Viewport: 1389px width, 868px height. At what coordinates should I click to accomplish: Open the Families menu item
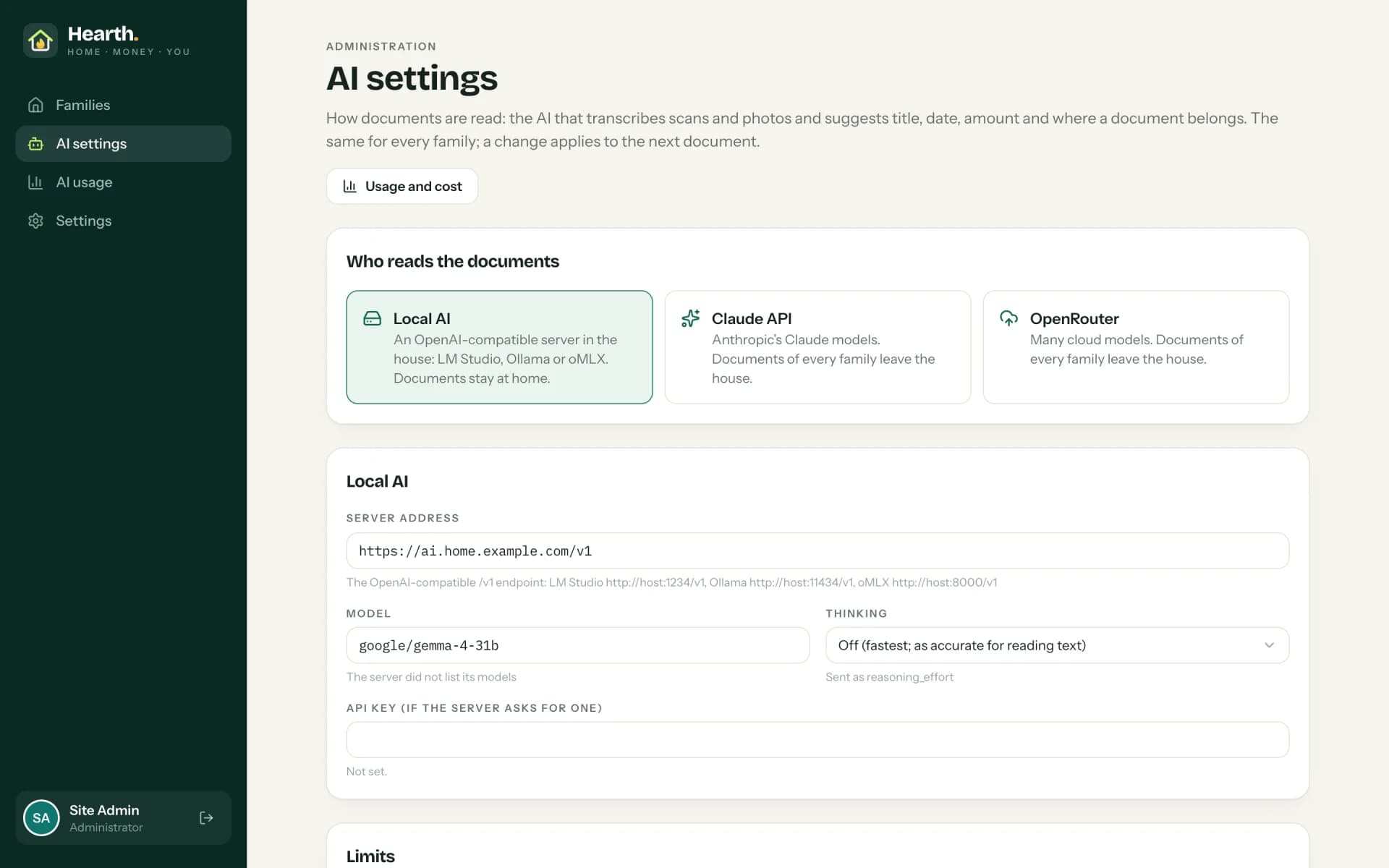(123, 105)
